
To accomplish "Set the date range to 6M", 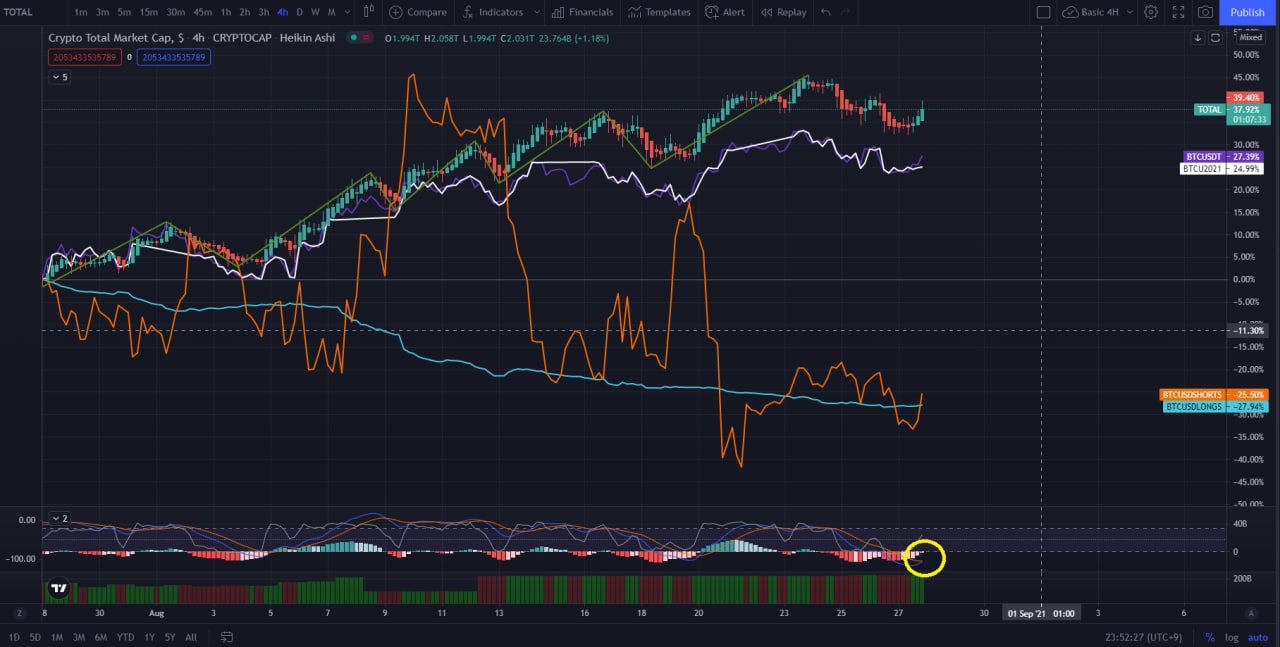I will click(101, 637).
